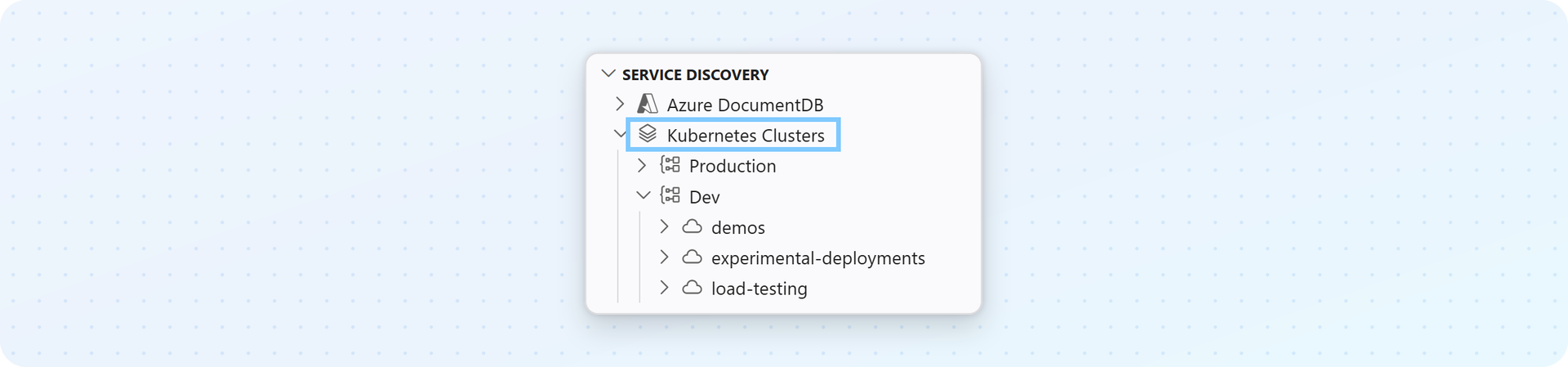Screen dimensions: 1568x367
Task: Expand the demos namespace chevron
Action: 664,226
